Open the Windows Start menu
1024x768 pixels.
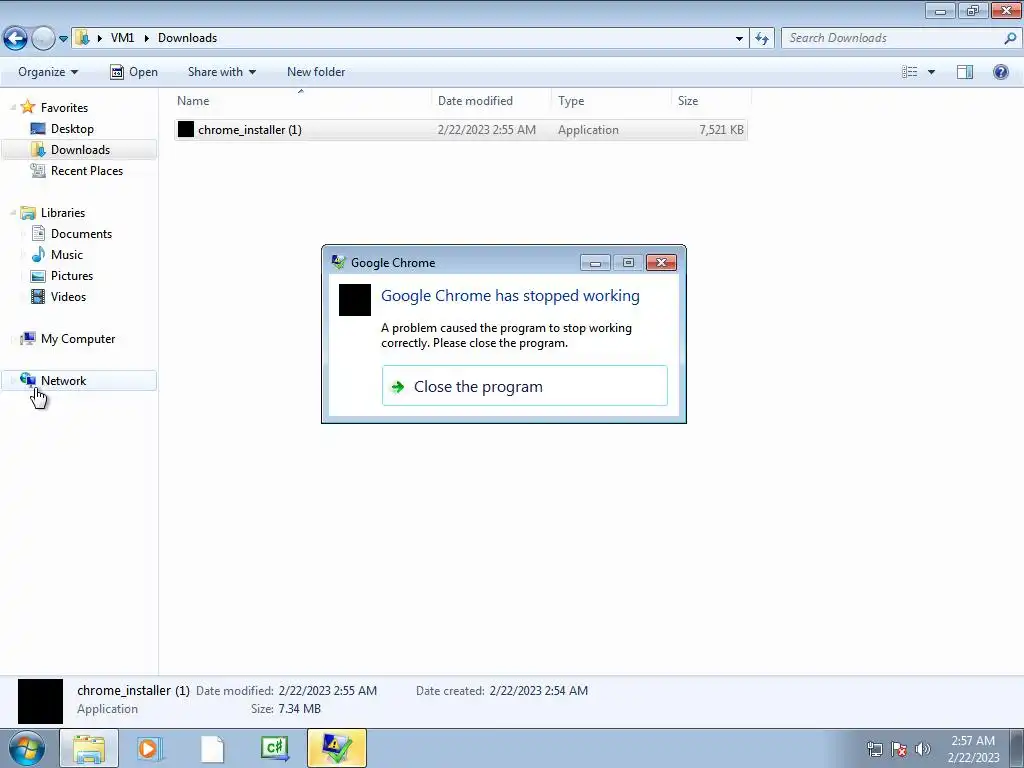[27, 748]
